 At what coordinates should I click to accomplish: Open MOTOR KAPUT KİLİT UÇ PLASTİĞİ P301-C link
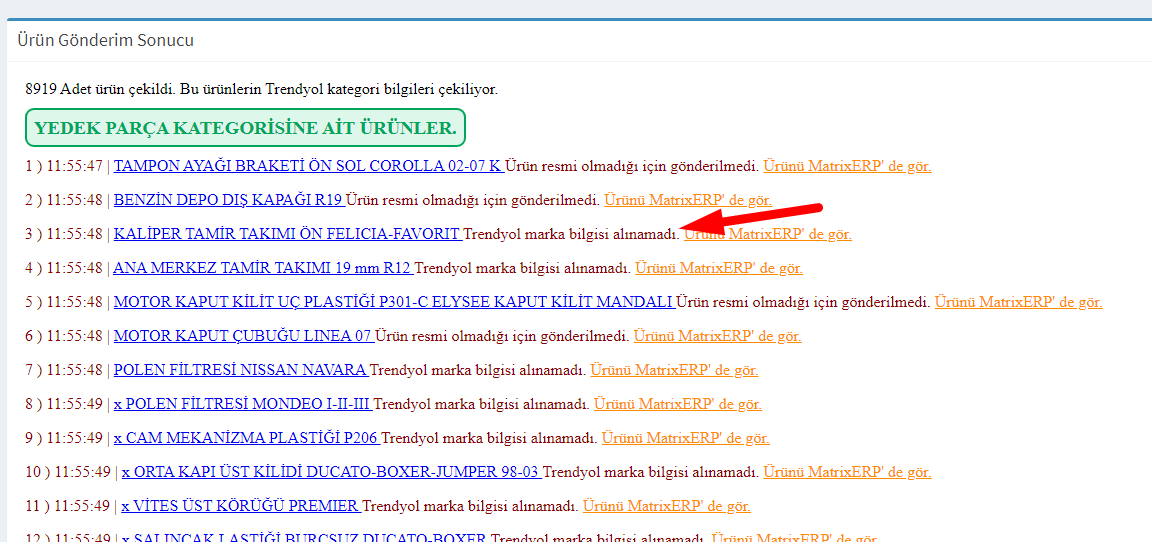coord(393,302)
